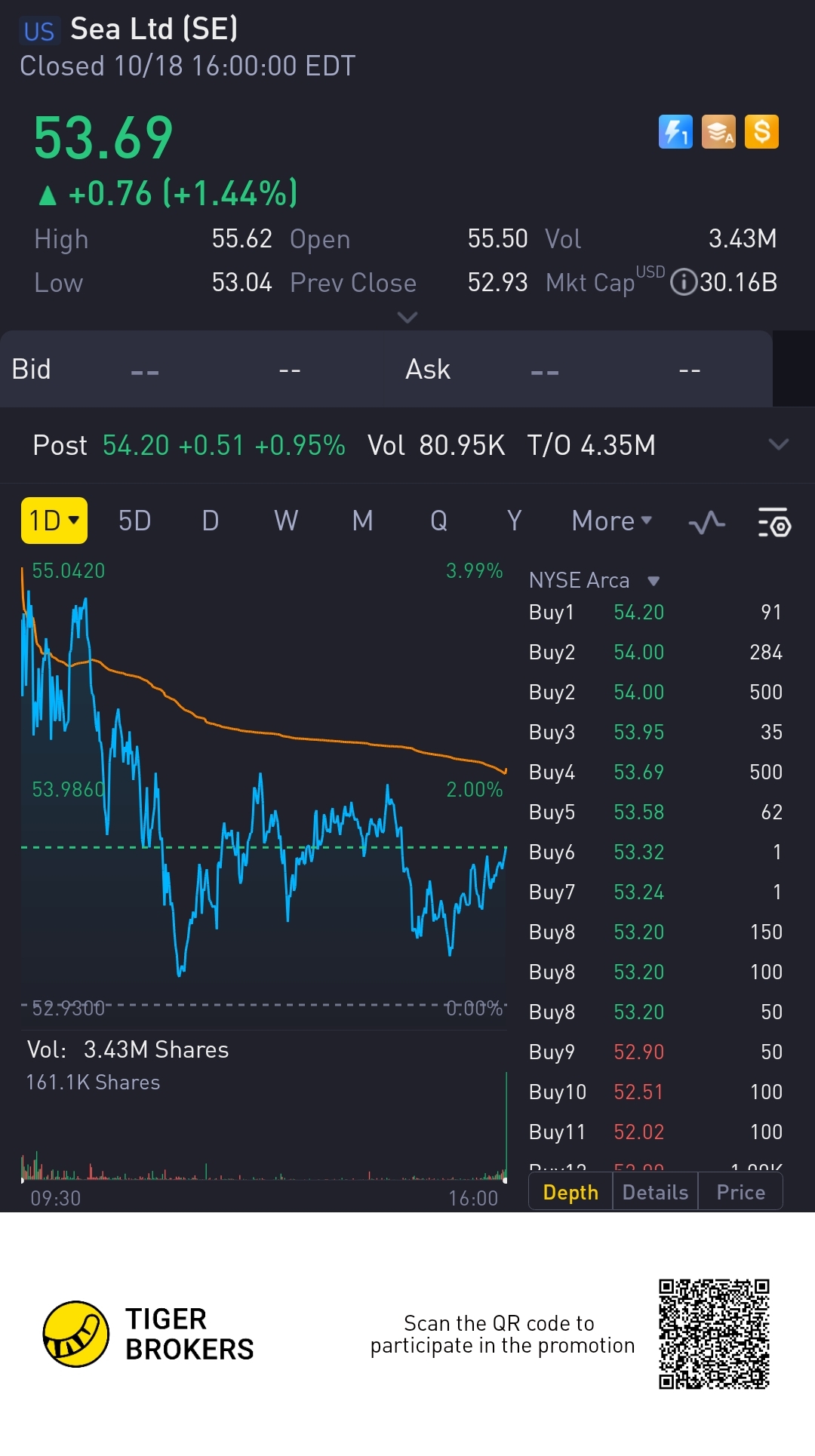Expand the Post market row chevron

[x=779, y=444]
